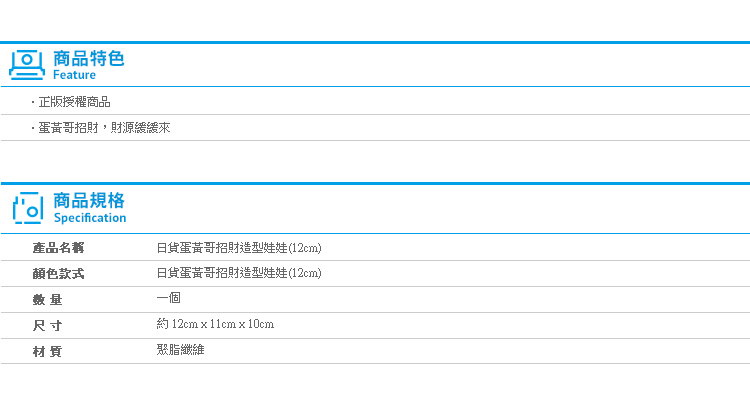This screenshot has width=750, height=409.
Task: Click the 產品名稱 row label
Action: pos(58,248)
